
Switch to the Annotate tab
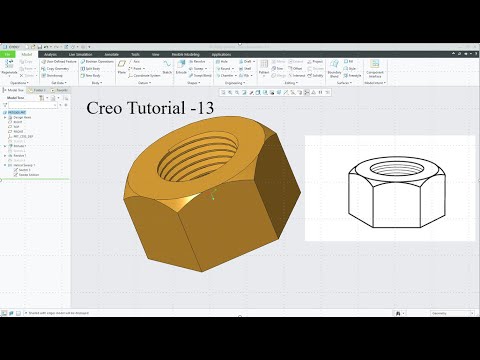click(x=112, y=54)
